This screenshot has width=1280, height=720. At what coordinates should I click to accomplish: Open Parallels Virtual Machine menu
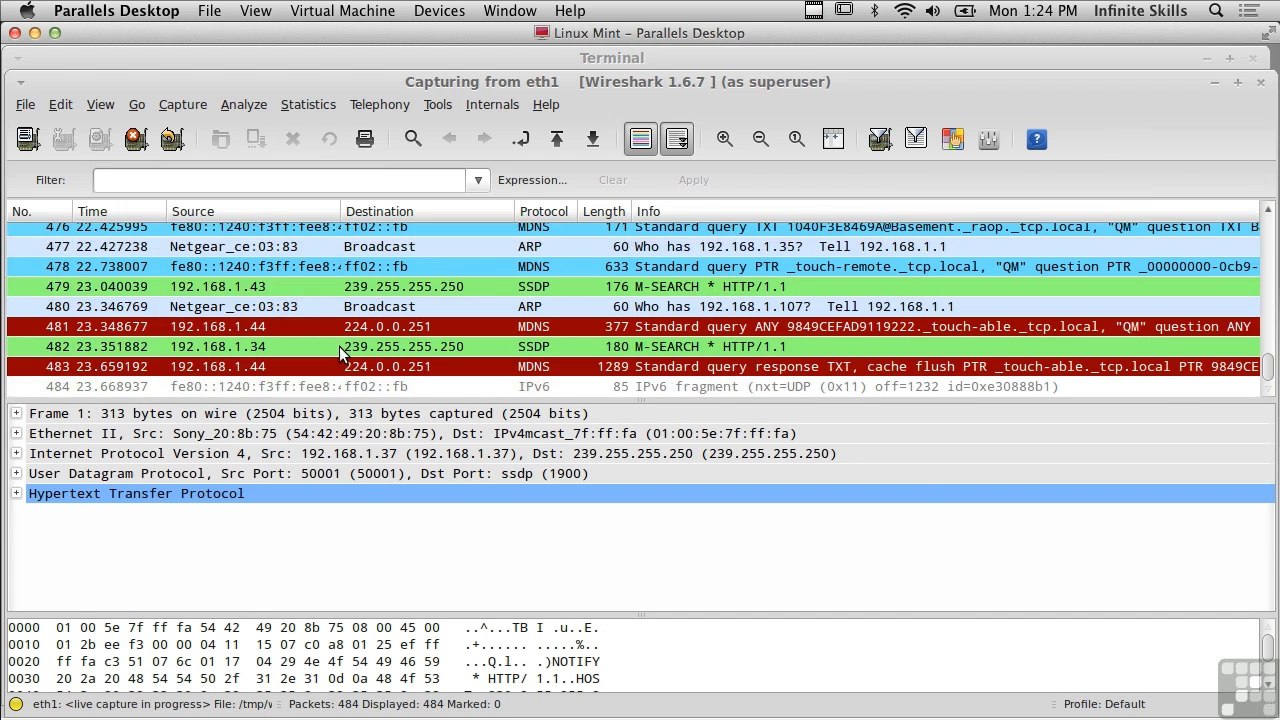click(340, 11)
